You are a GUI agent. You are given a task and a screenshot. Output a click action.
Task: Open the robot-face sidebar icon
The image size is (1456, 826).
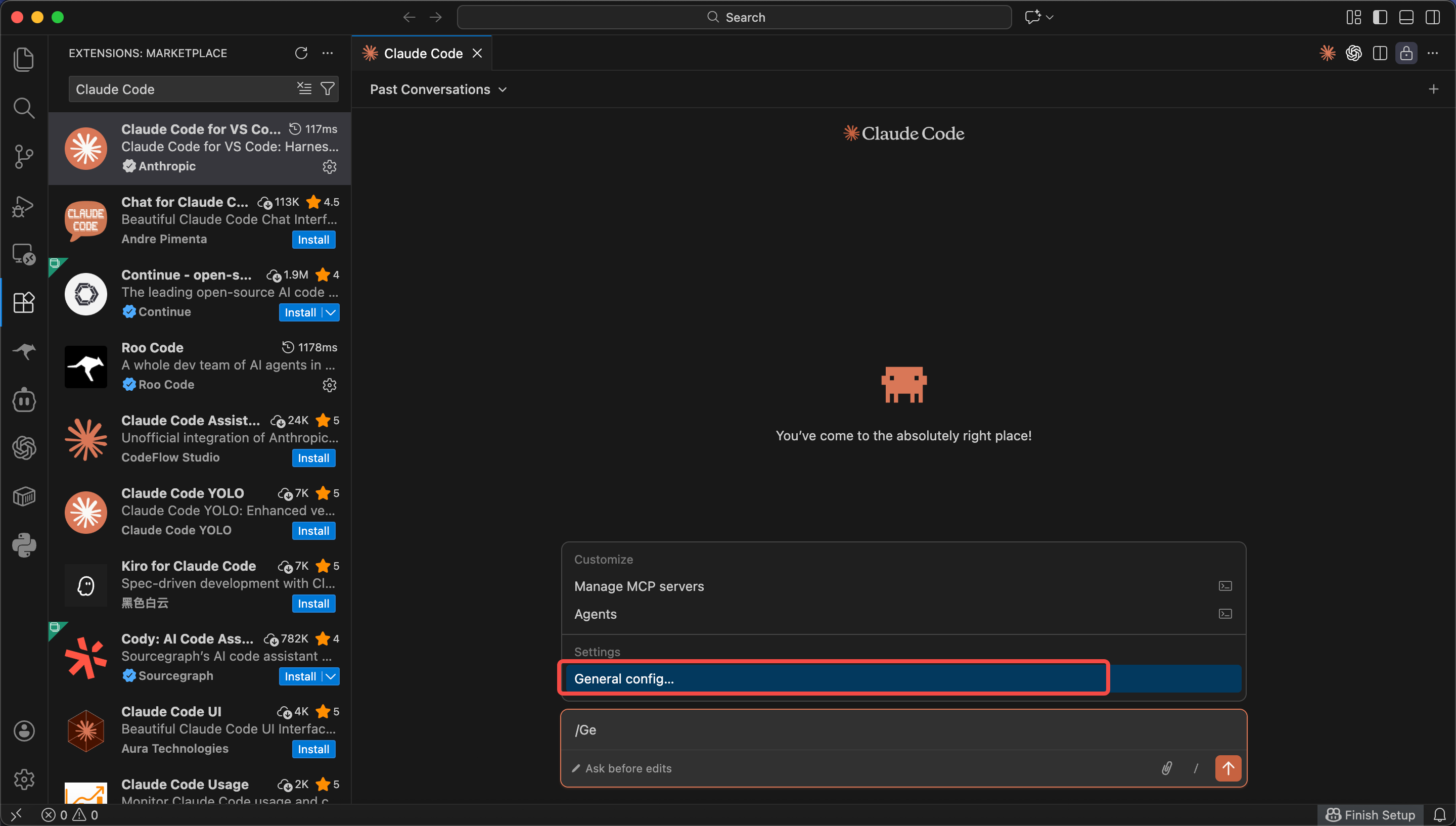point(24,400)
